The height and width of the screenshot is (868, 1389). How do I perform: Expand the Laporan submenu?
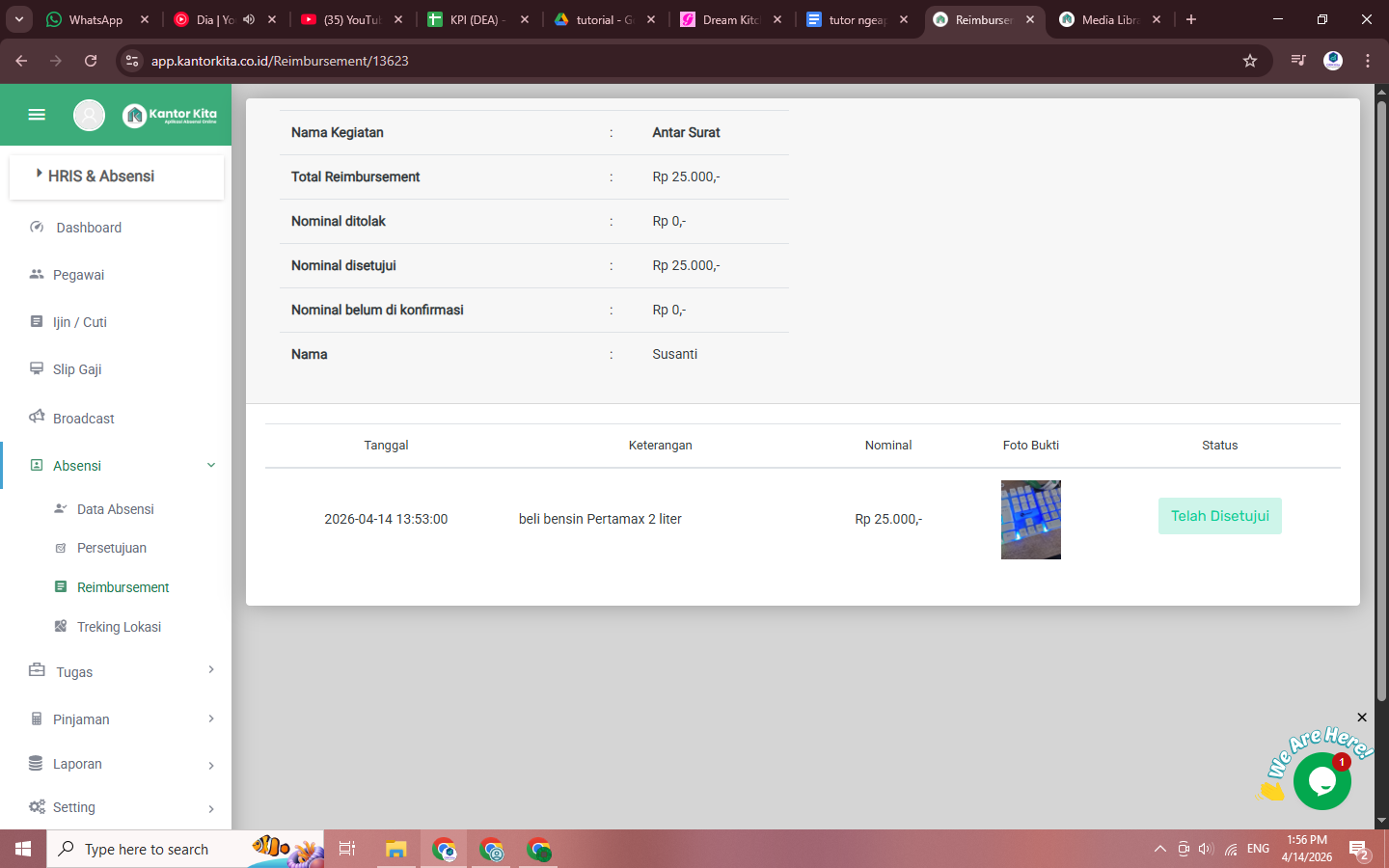pos(211,765)
